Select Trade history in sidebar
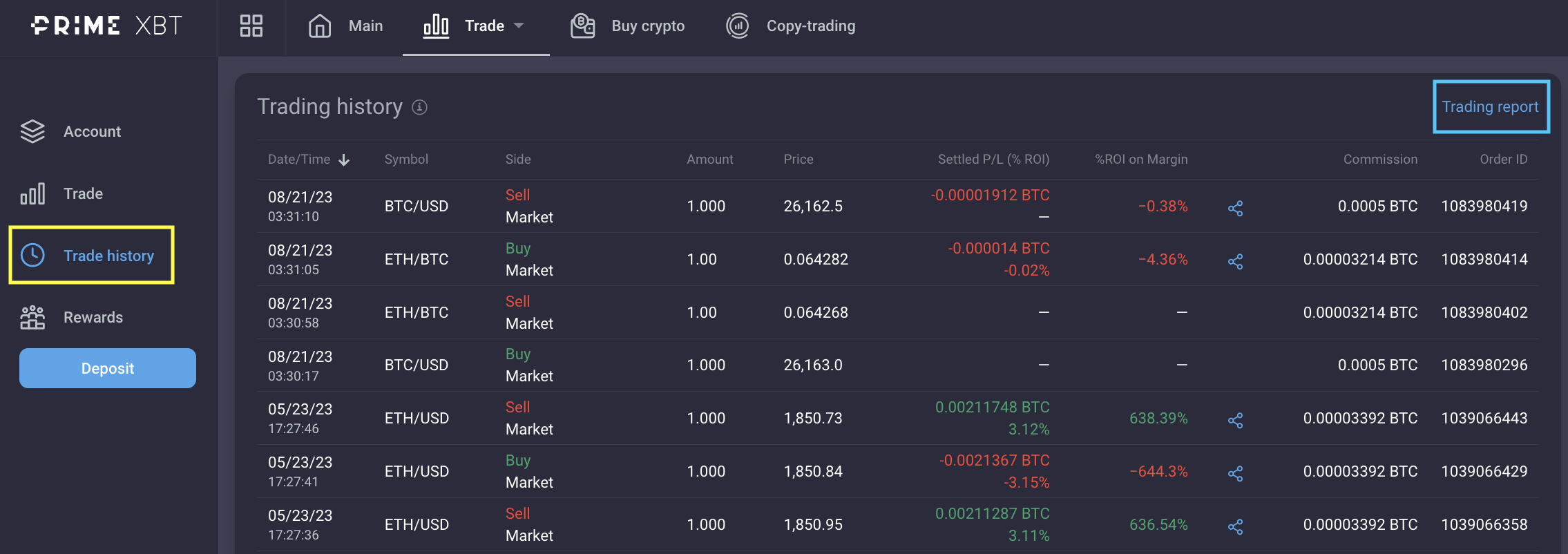Viewport: 1568px width, 554px height. click(x=108, y=256)
